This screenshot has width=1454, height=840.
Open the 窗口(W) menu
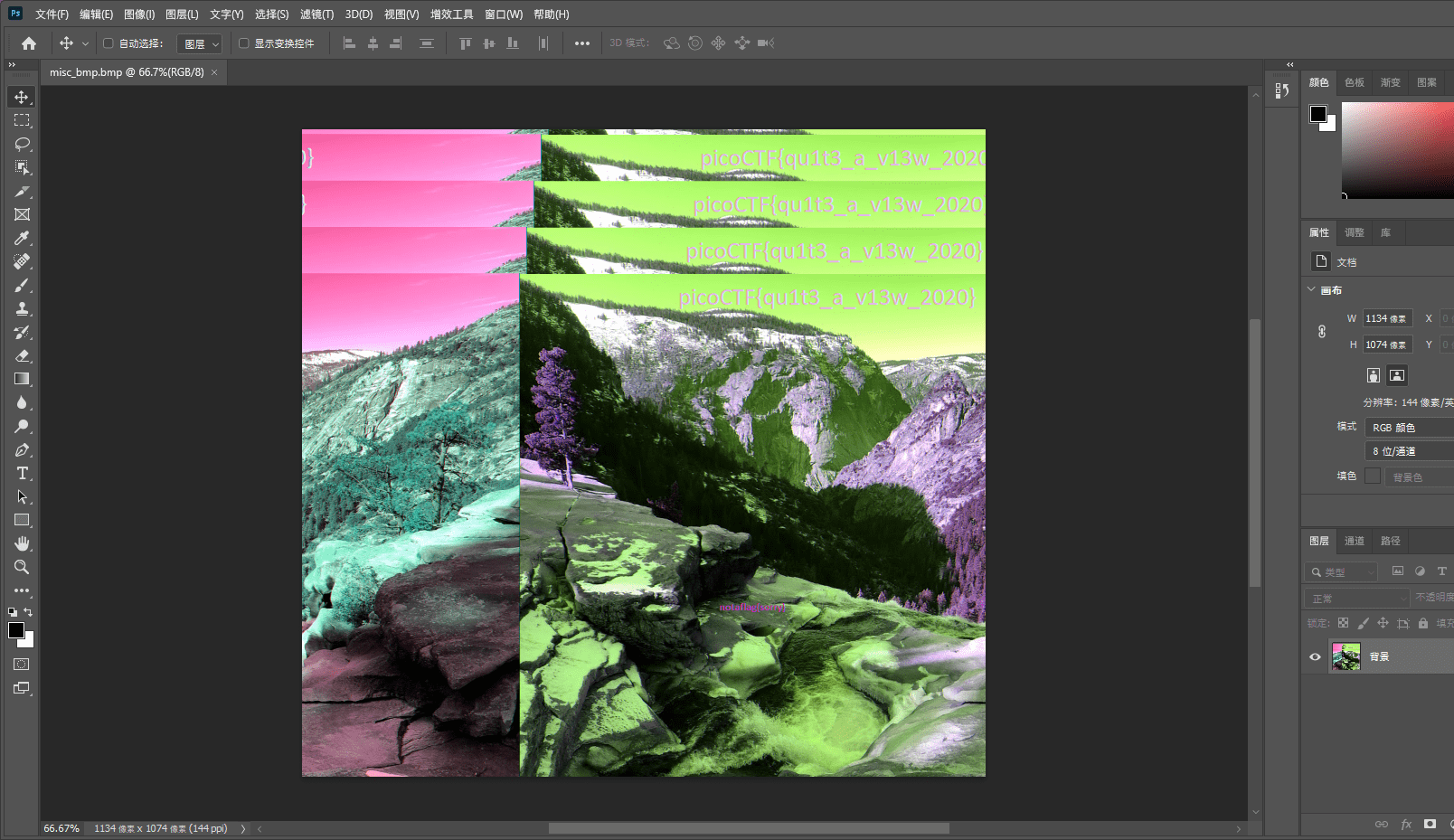click(x=504, y=14)
